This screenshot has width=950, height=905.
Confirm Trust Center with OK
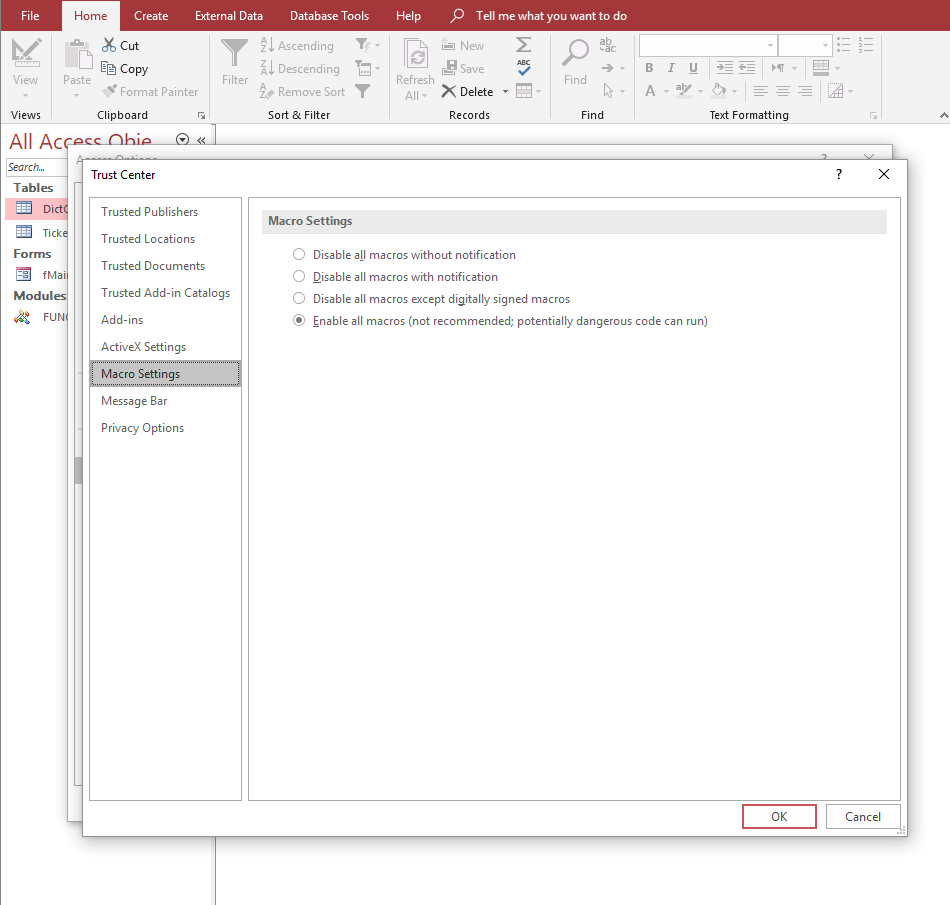click(x=779, y=817)
